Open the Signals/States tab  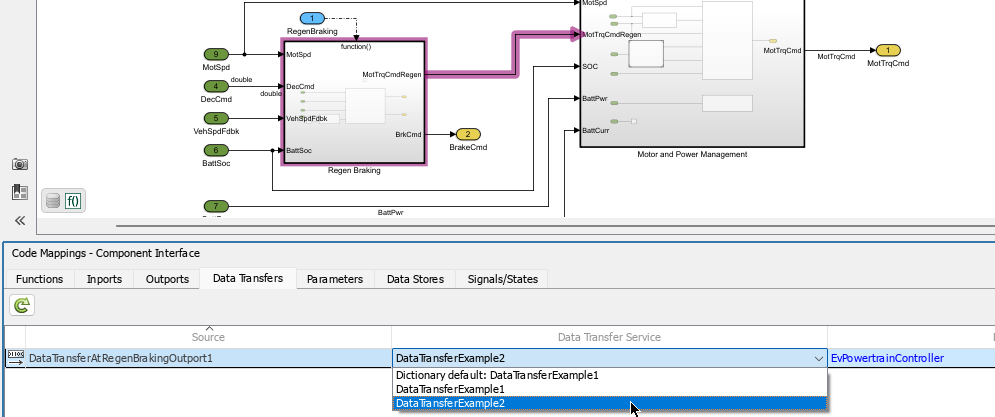click(x=501, y=279)
